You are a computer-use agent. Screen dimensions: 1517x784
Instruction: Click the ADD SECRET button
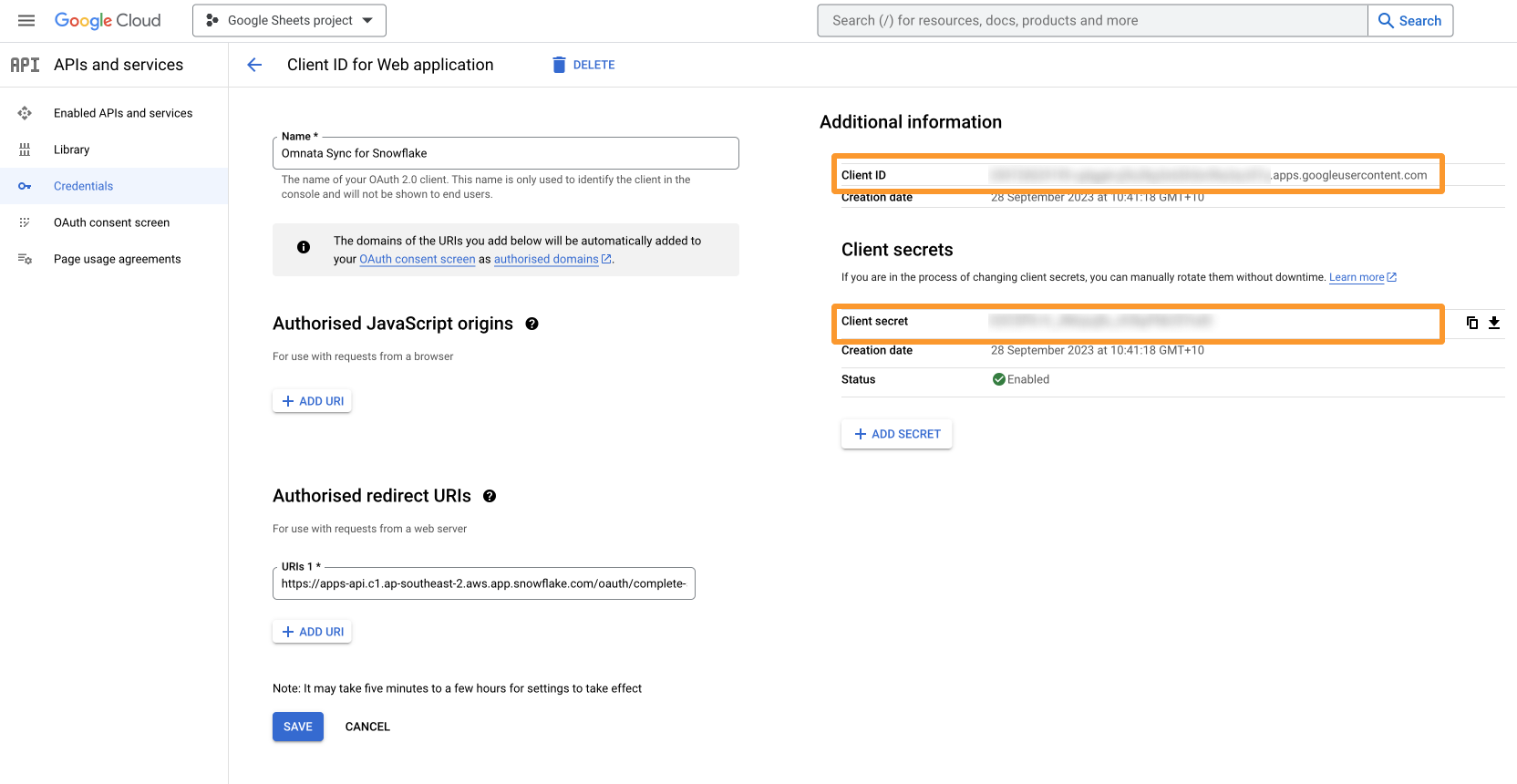(x=896, y=434)
